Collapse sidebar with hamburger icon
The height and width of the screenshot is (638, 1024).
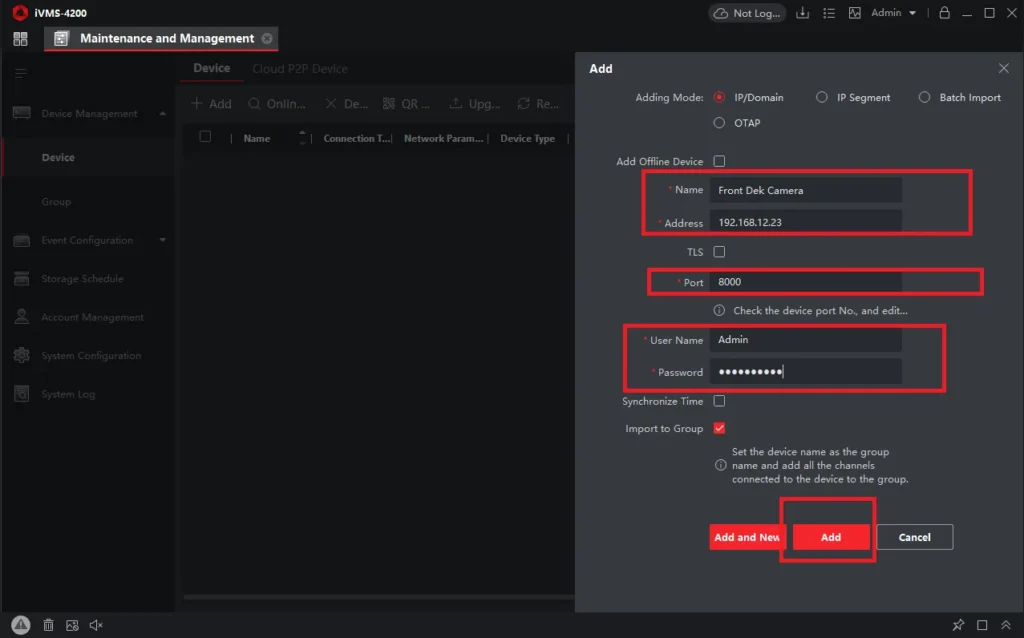[20, 73]
